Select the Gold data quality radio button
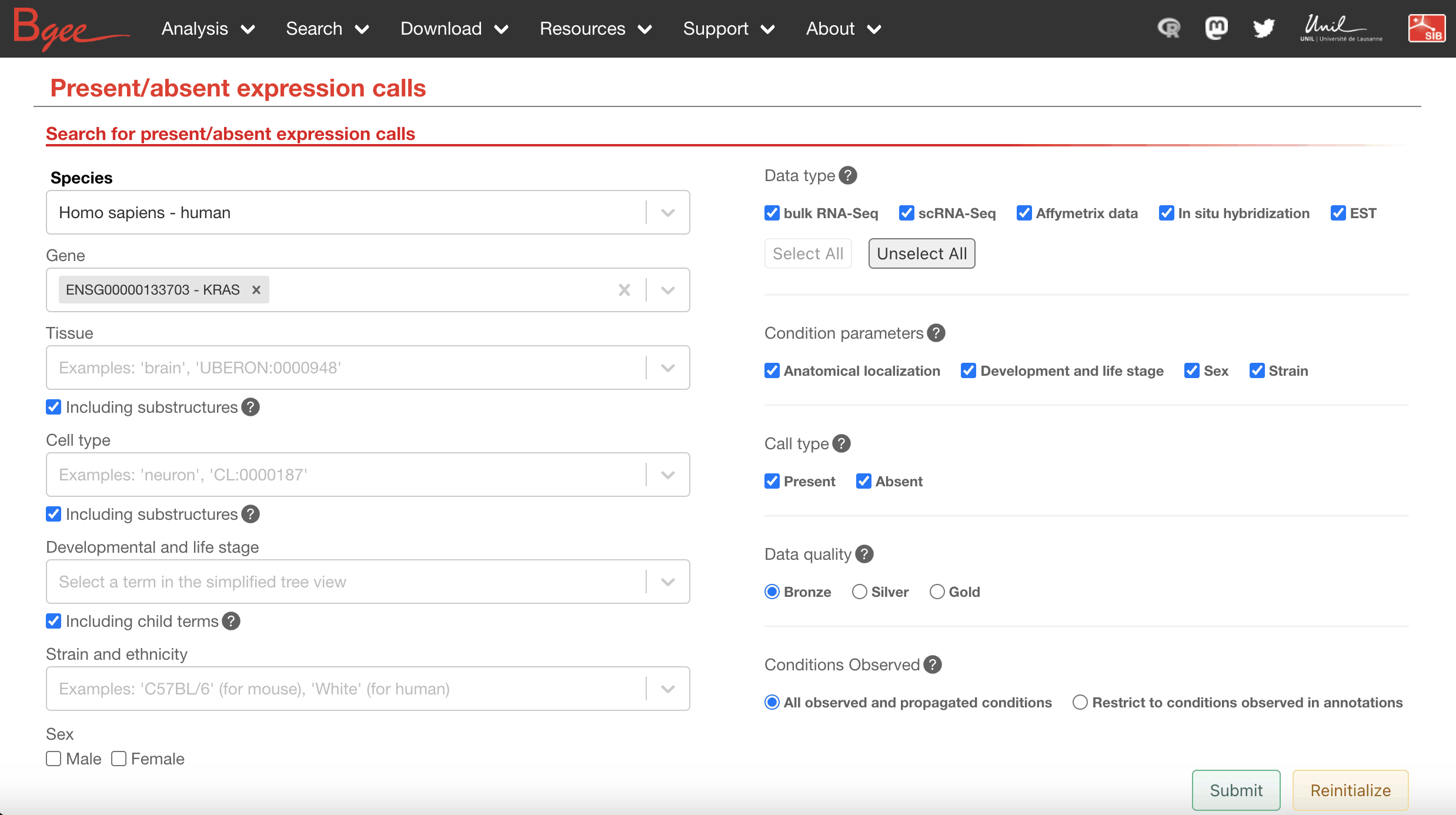Screen dimensions: 1456x815 pyautogui.click(x=937, y=592)
